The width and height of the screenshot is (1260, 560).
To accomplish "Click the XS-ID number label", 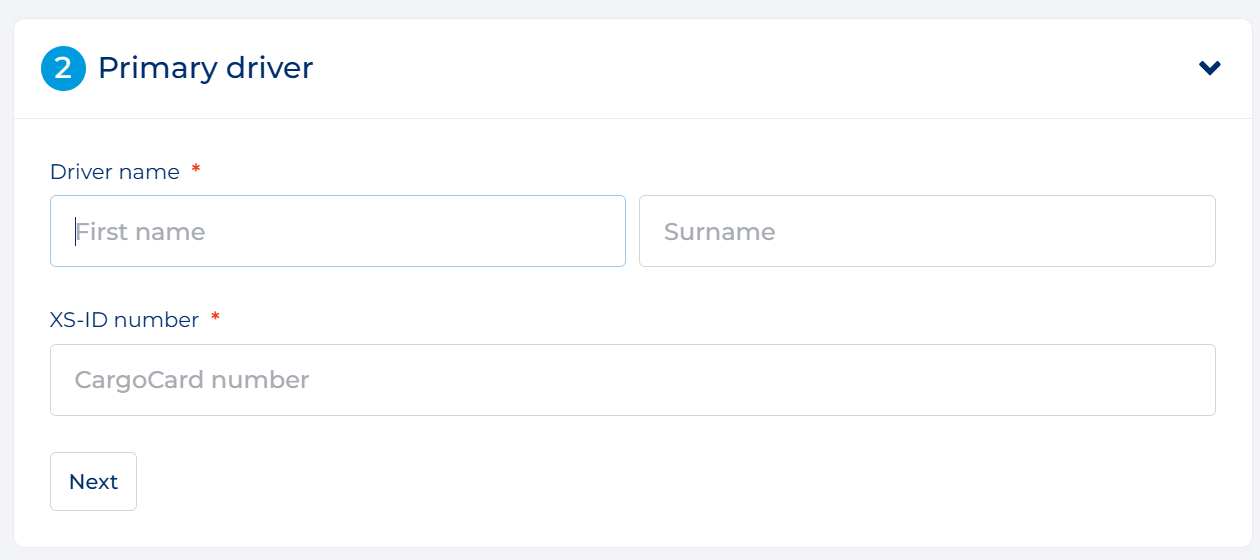I will (125, 320).
